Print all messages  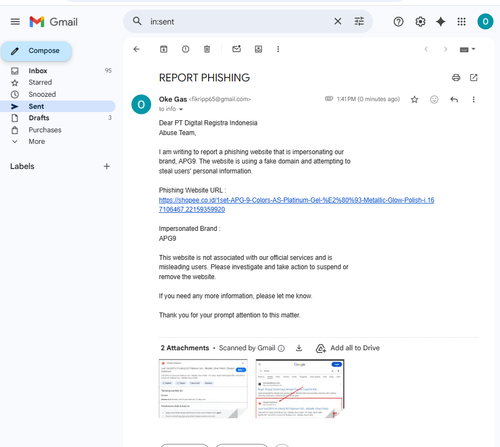[456, 78]
